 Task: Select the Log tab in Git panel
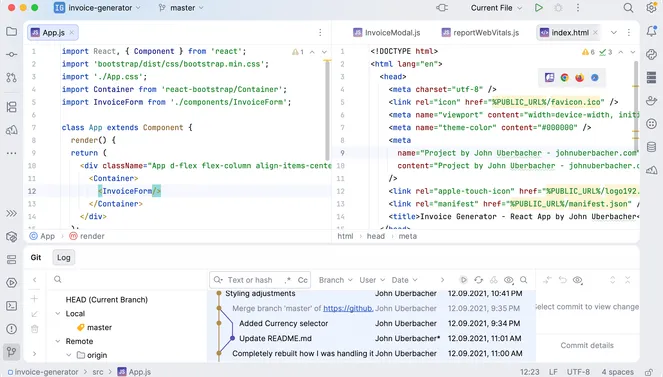(63, 257)
